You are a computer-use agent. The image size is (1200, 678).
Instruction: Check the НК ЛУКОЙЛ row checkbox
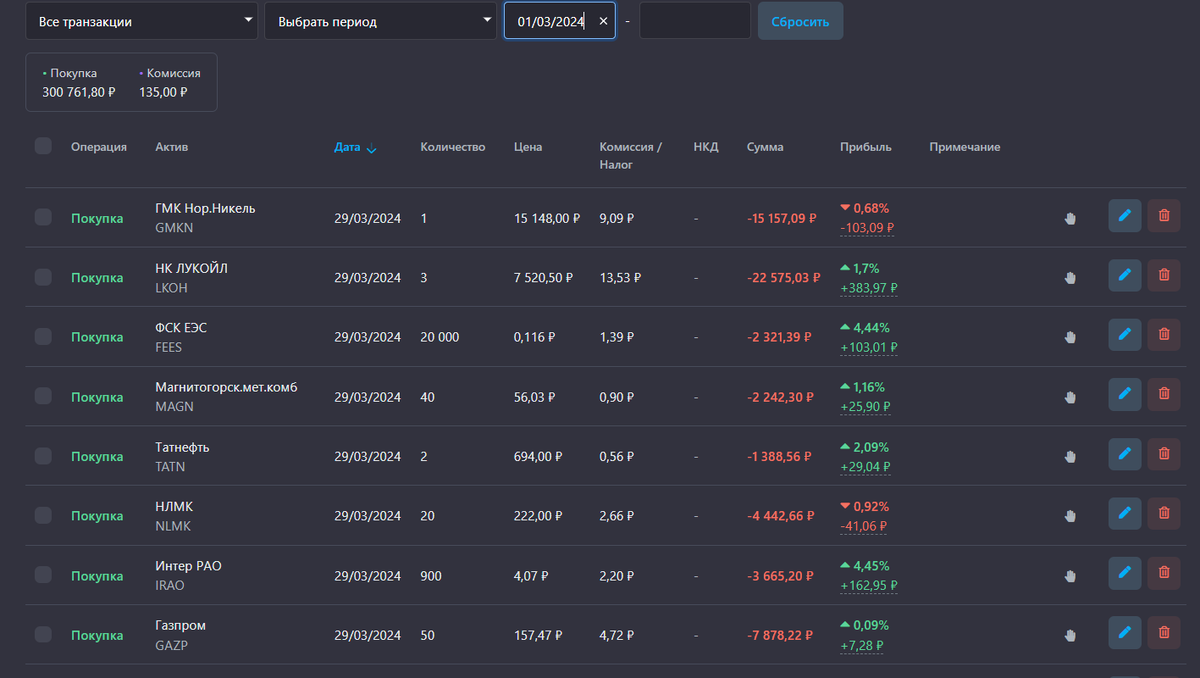pyautogui.click(x=43, y=277)
